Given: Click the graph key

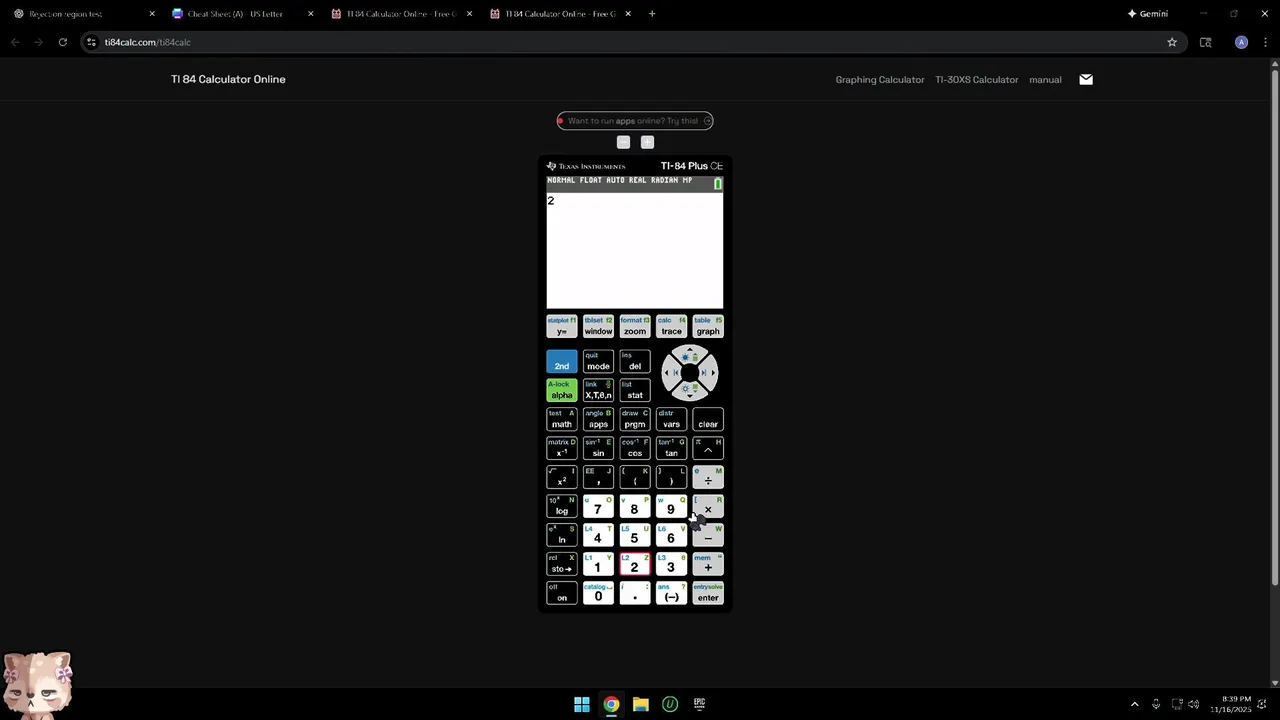Looking at the screenshot, I should pyautogui.click(x=708, y=327).
